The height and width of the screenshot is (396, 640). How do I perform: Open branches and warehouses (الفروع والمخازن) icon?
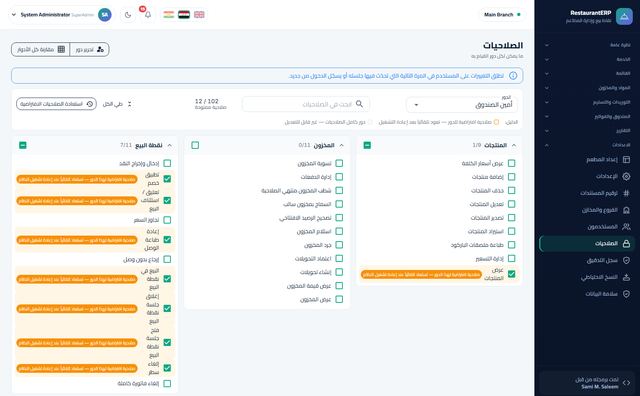[x=626, y=210]
